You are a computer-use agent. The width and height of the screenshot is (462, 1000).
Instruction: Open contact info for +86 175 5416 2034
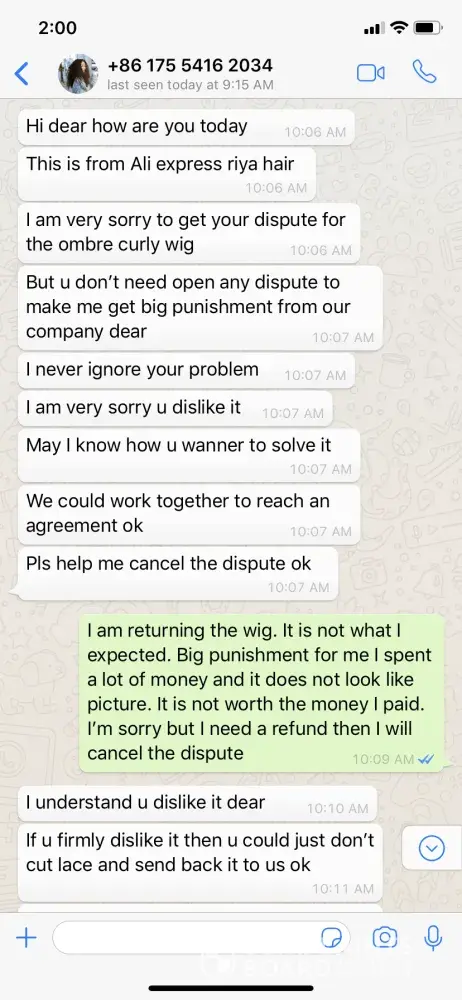[190, 65]
